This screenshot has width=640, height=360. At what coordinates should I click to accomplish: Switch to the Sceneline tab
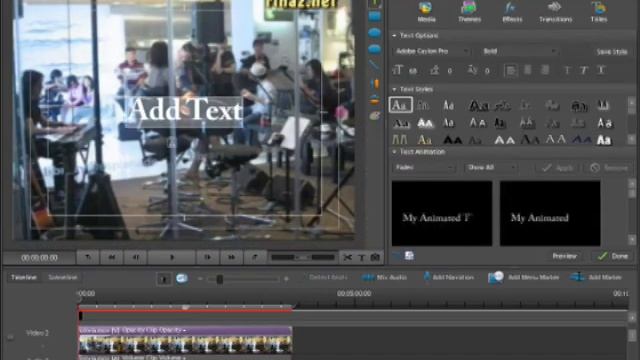coord(62,277)
